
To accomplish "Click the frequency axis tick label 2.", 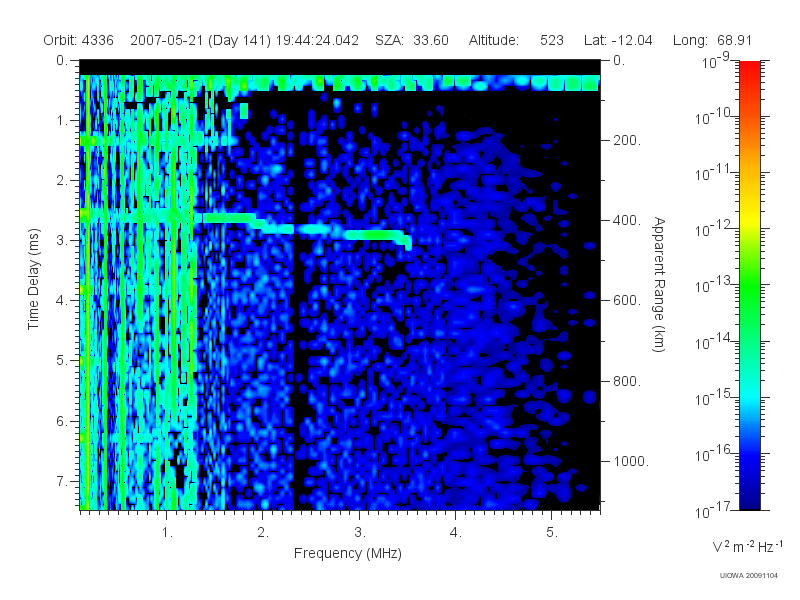I will pos(263,533).
